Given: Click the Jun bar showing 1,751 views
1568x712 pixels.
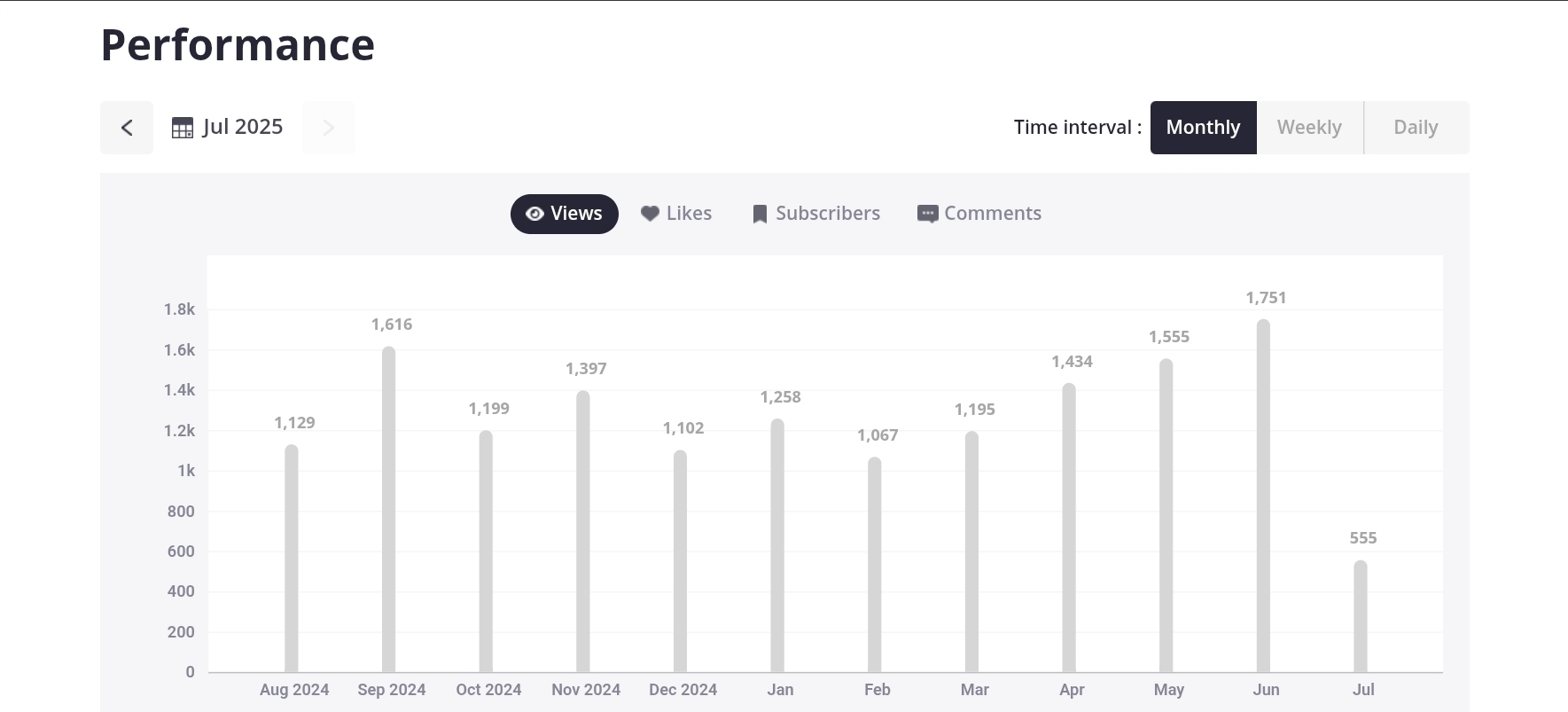Looking at the screenshot, I should pos(1263,497).
